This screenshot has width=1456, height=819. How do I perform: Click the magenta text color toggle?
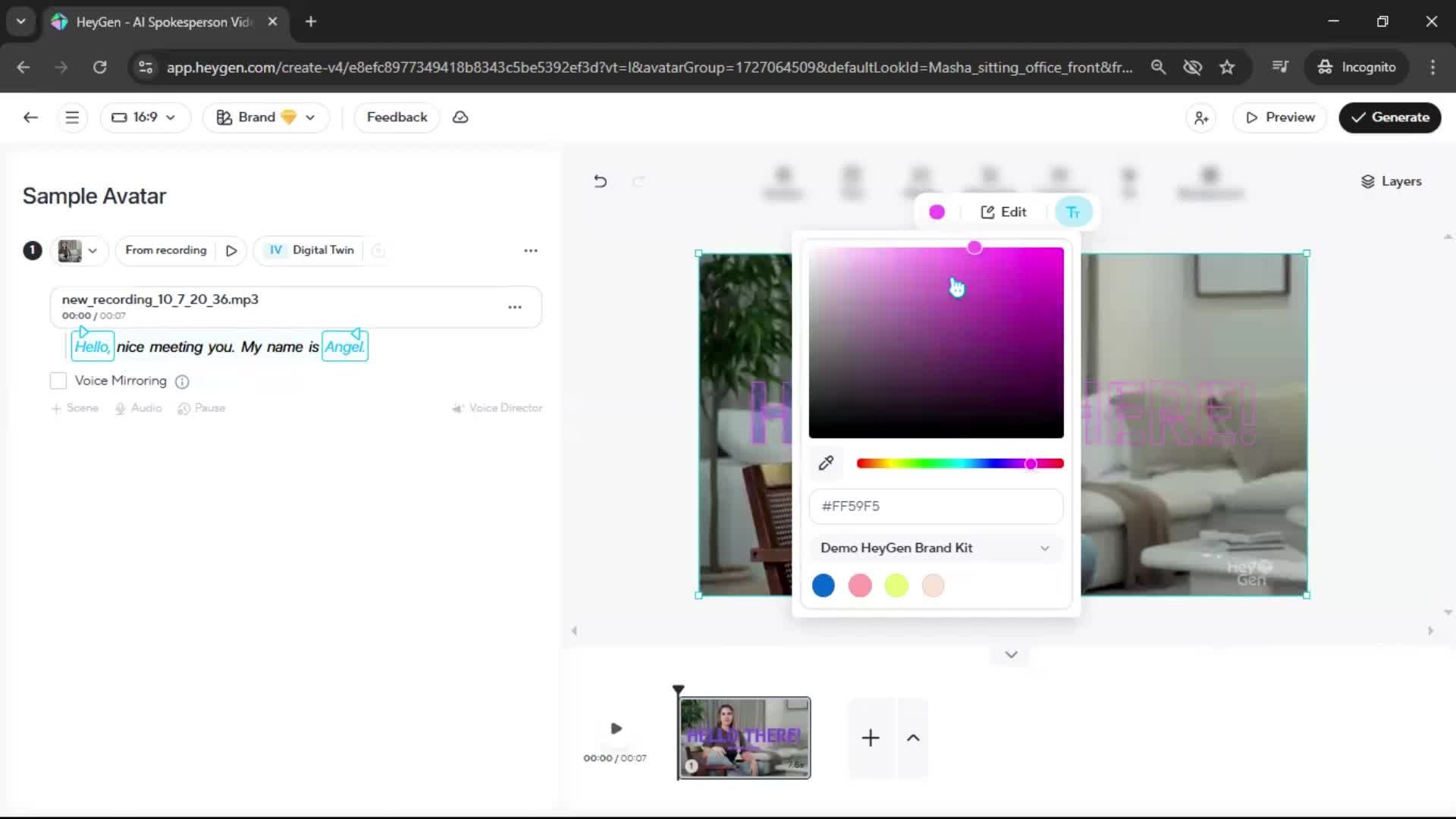937,212
